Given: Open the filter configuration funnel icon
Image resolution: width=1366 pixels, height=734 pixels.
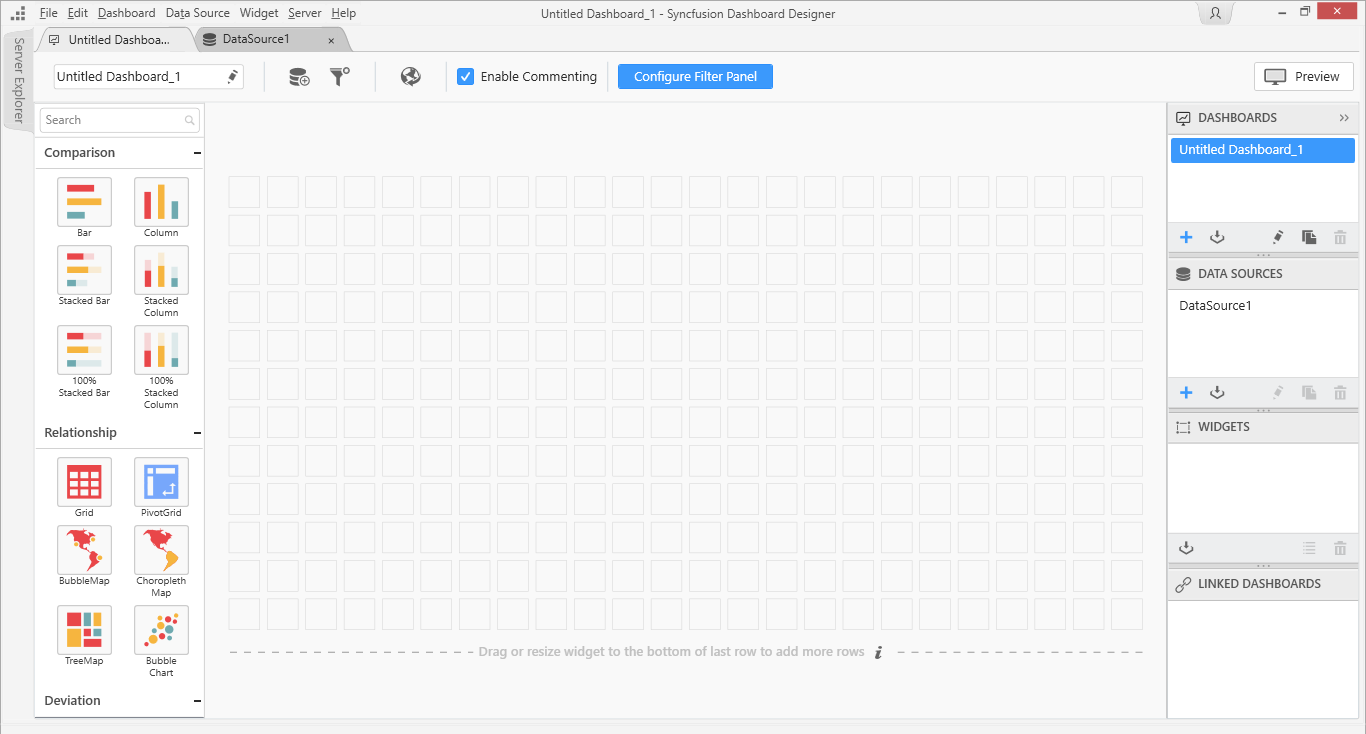Looking at the screenshot, I should [340, 77].
